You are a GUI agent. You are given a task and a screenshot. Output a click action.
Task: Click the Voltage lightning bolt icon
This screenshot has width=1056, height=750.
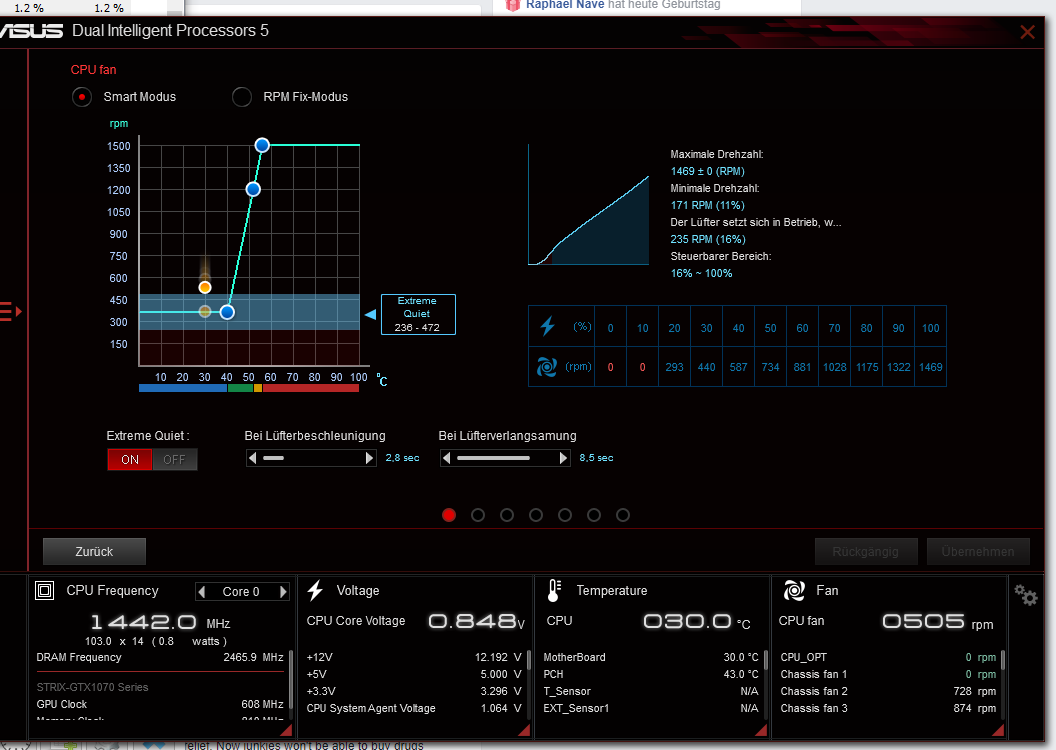point(315,590)
